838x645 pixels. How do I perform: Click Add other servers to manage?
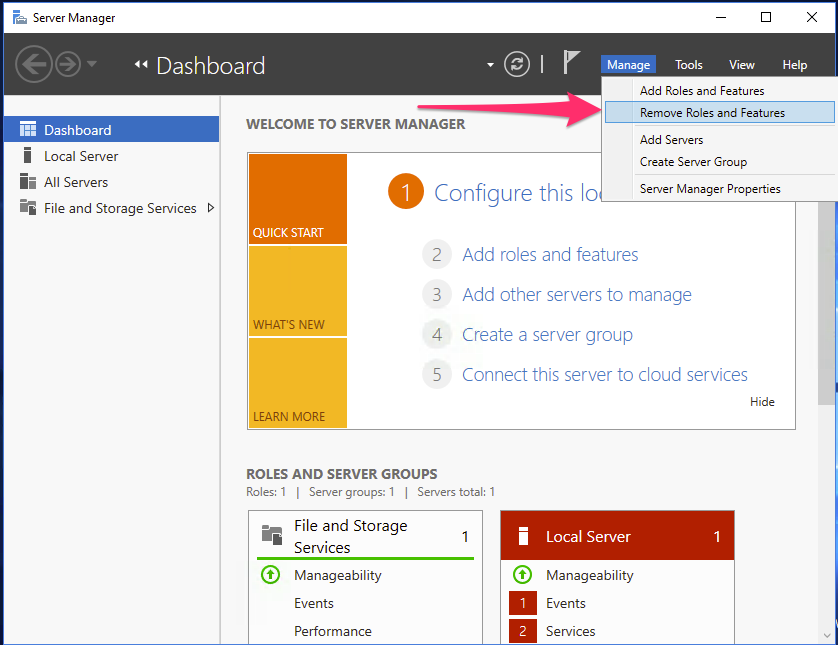click(577, 294)
